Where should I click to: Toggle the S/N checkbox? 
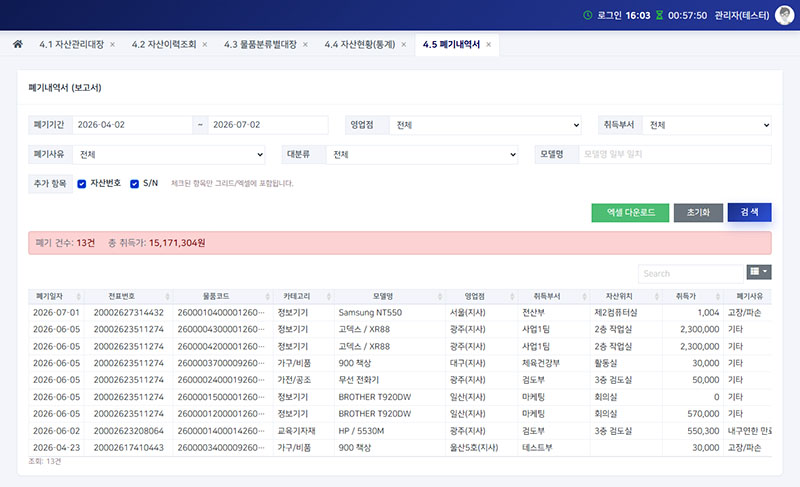(134, 184)
